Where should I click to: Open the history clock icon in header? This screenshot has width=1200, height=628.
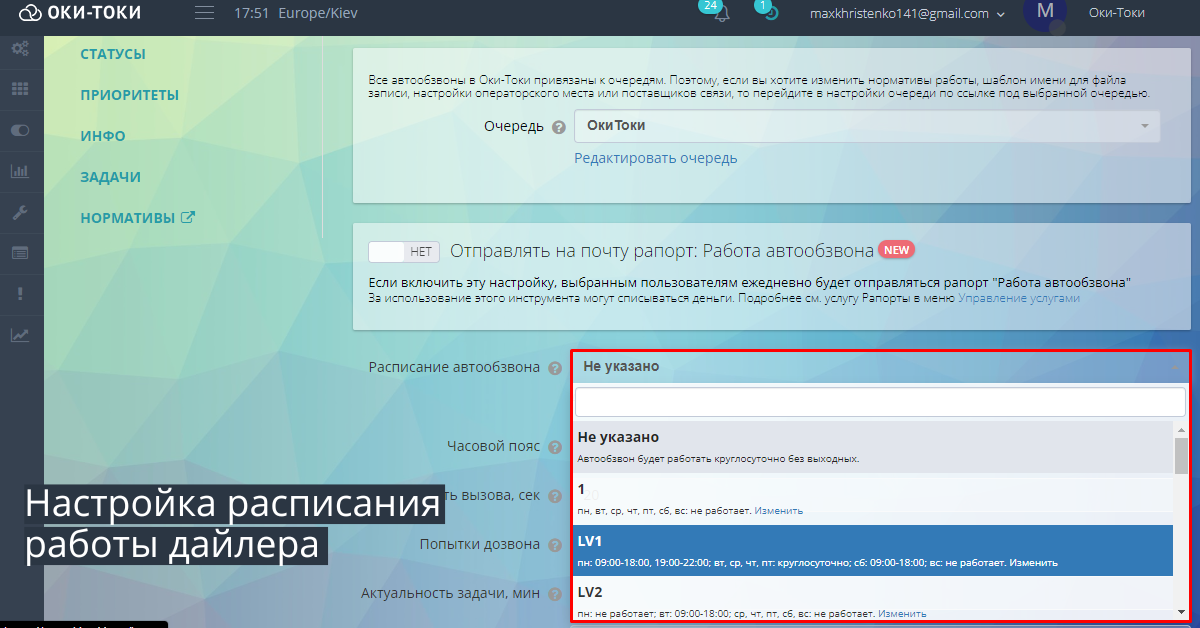point(771,13)
